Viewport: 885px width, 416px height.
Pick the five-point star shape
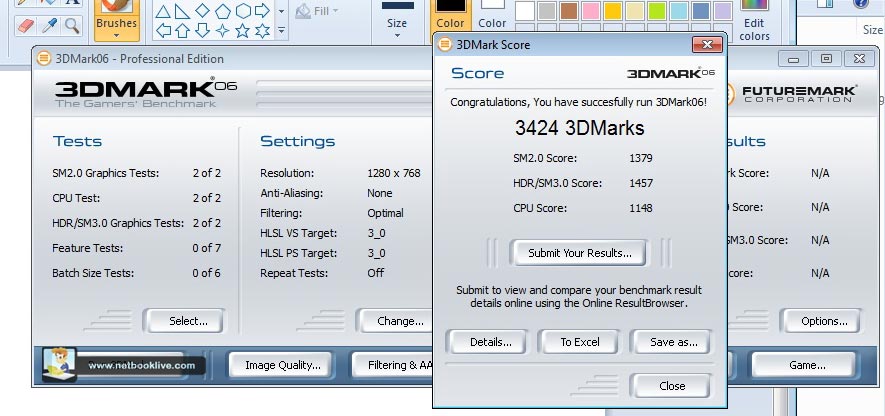coord(243,30)
